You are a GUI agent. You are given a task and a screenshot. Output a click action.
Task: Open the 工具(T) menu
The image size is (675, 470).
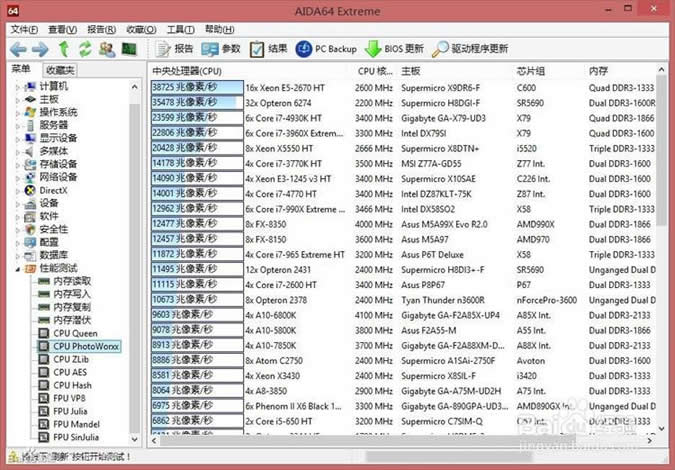point(180,29)
